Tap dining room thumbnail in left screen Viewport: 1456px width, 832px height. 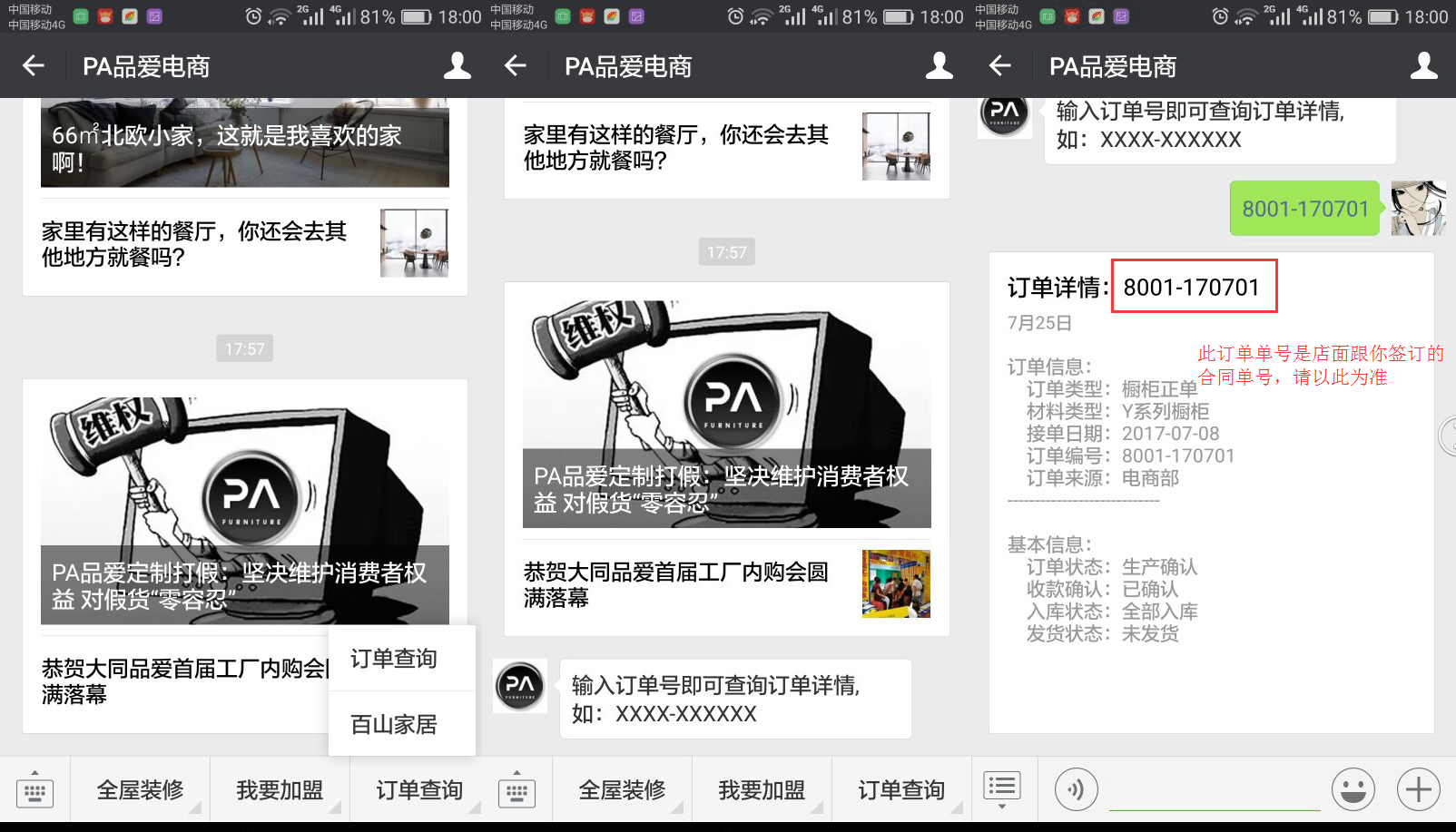coord(414,243)
